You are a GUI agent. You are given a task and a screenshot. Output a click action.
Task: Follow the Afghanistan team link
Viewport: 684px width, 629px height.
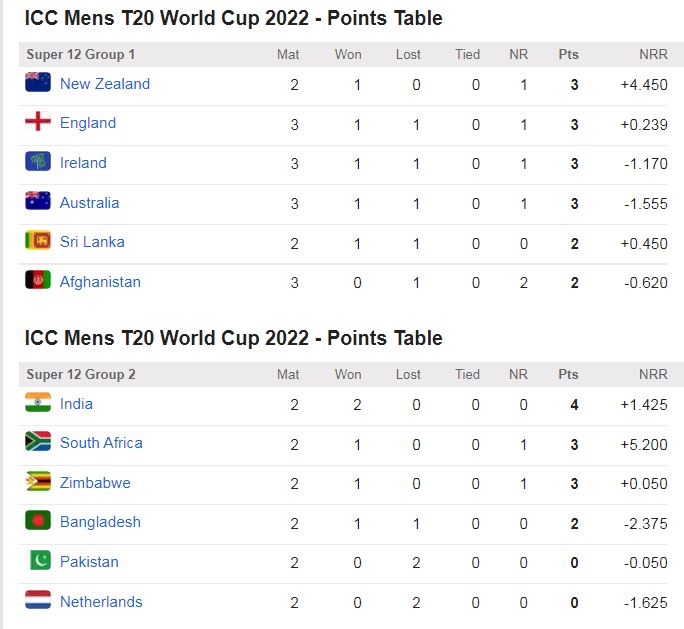[x=100, y=282]
